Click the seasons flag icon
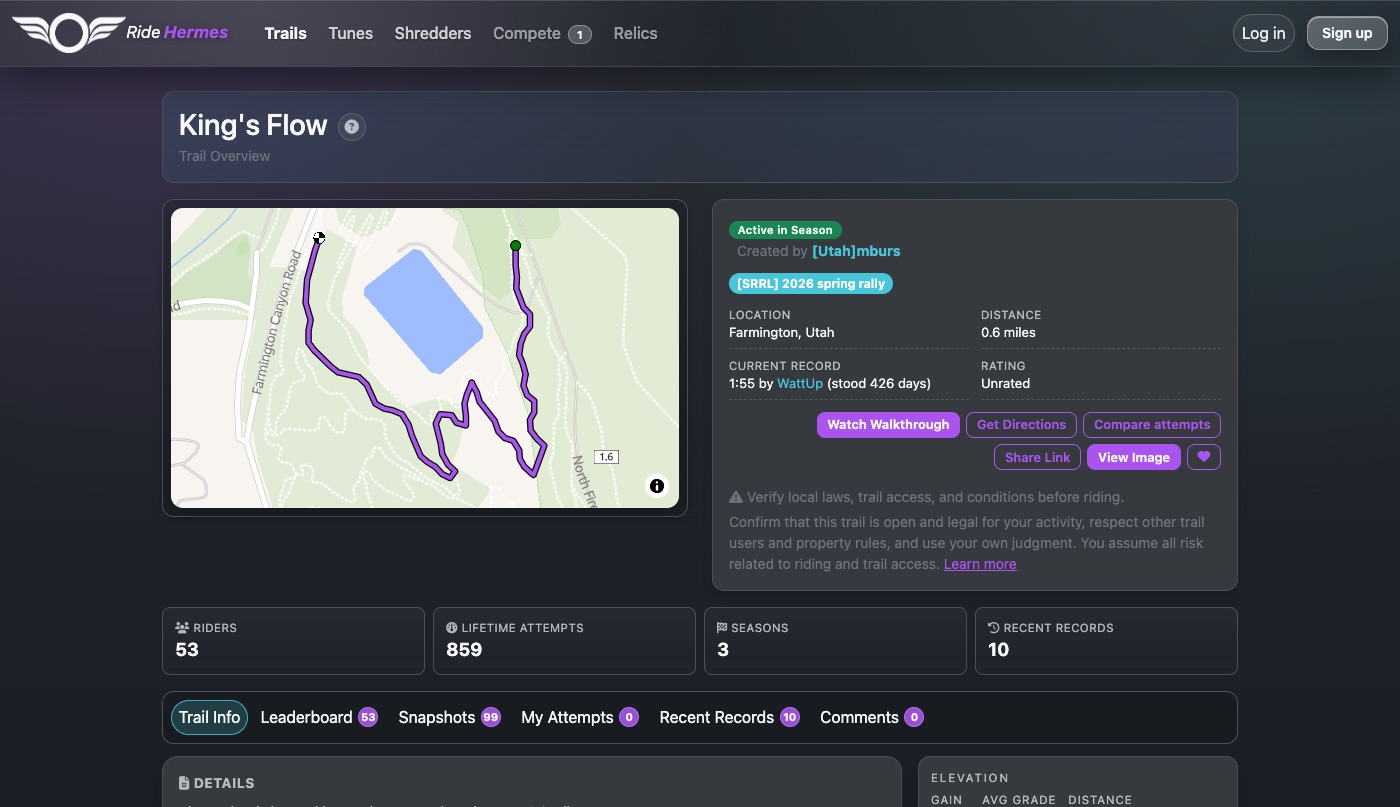 coord(722,628)
